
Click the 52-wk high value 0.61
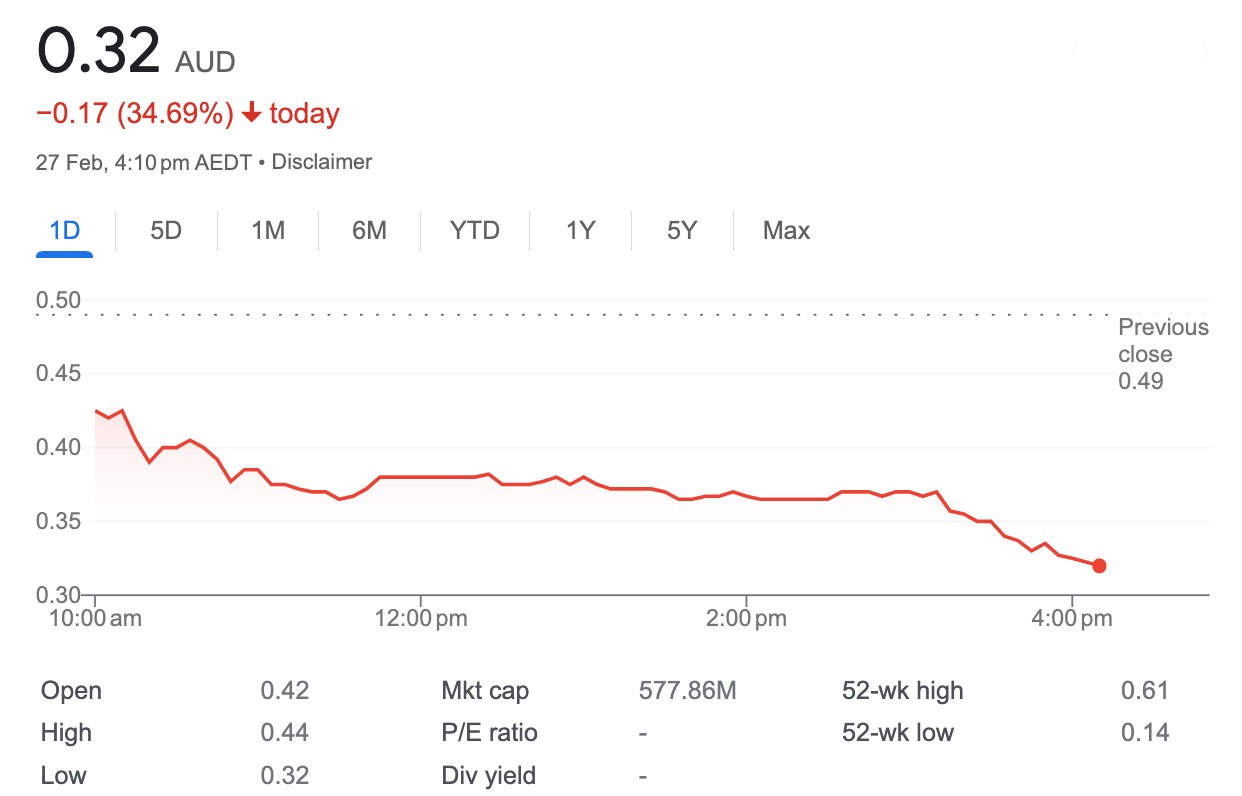1145,690
